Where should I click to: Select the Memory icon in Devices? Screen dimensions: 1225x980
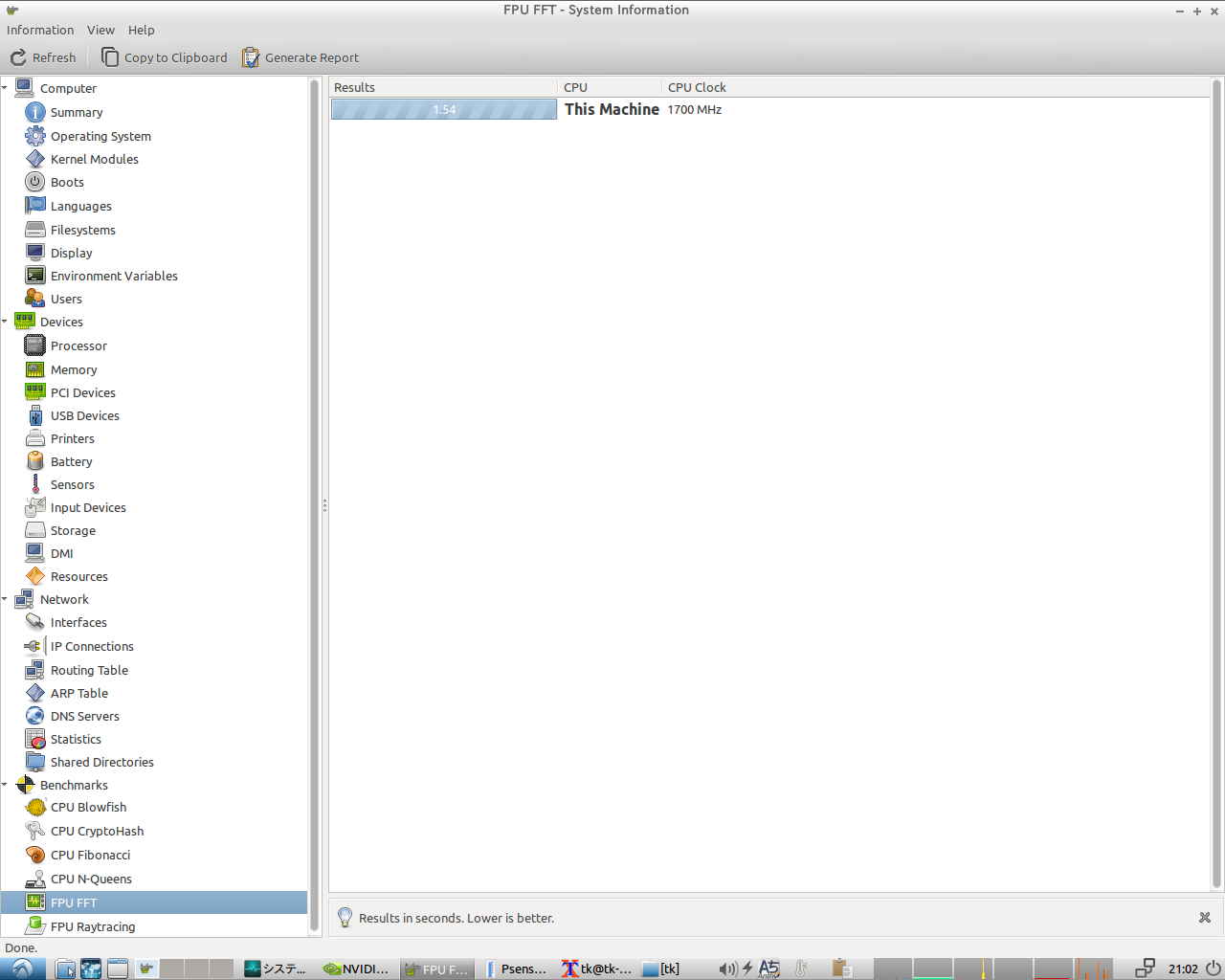pos(35,369)
